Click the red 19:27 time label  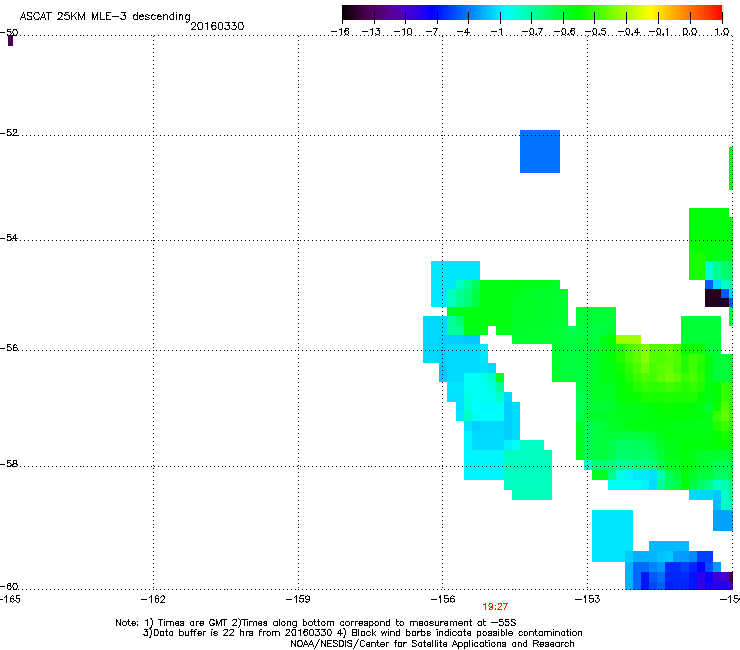(495, 607)
